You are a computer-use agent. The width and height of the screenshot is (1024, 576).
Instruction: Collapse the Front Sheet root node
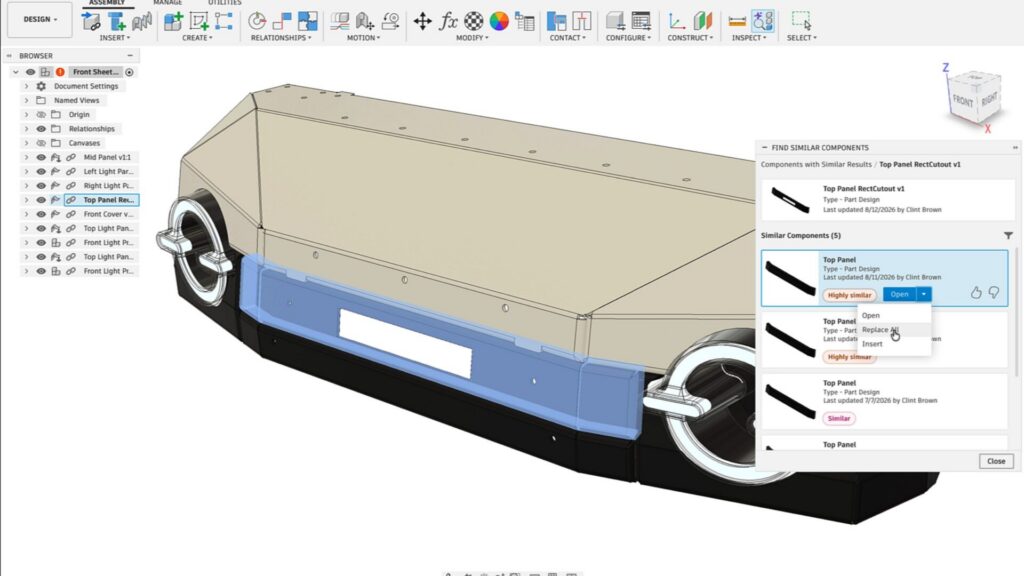click(16, 72)
